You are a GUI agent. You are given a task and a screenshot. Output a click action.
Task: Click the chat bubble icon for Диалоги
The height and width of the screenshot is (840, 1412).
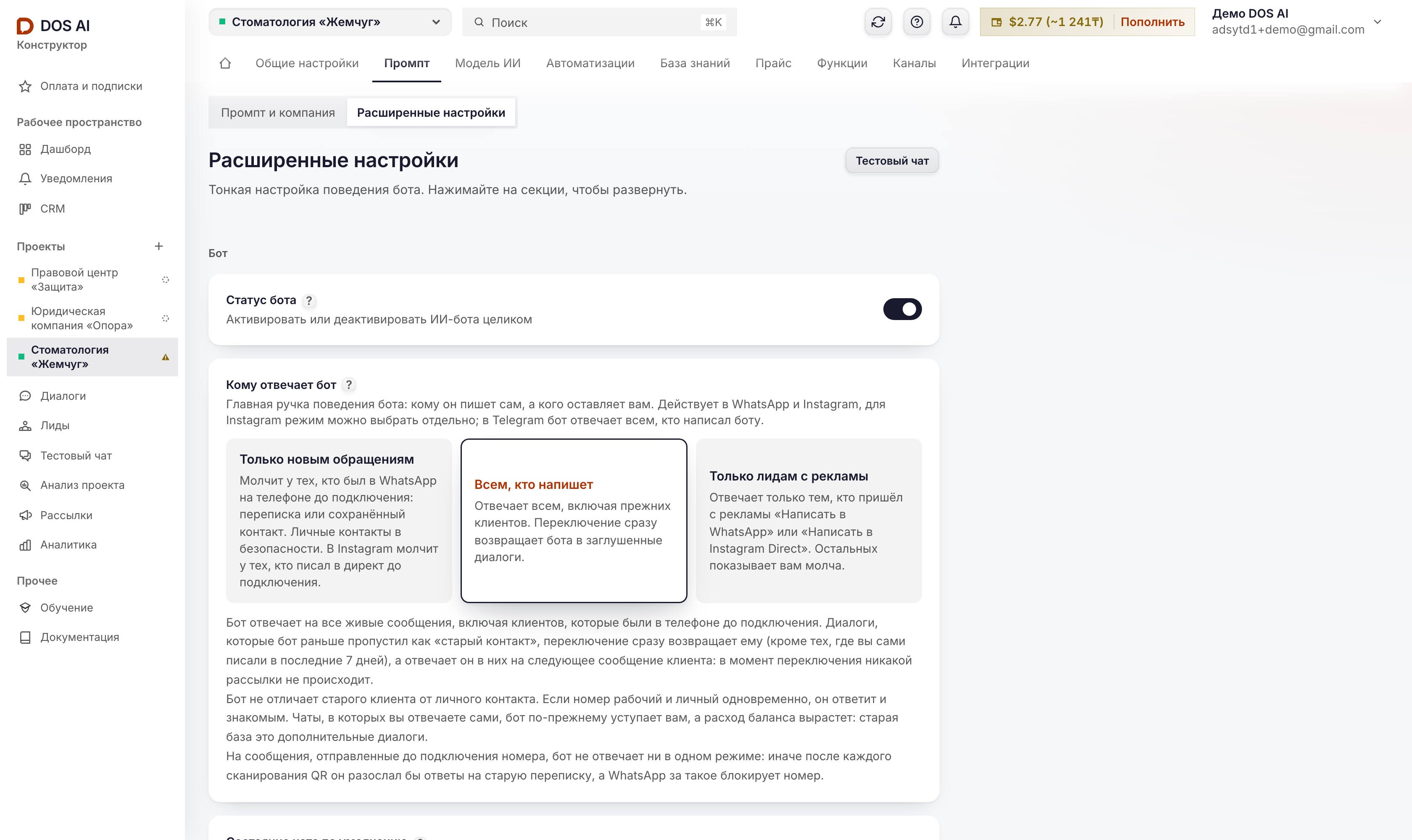pyautogui.click(x=25, y=396)
